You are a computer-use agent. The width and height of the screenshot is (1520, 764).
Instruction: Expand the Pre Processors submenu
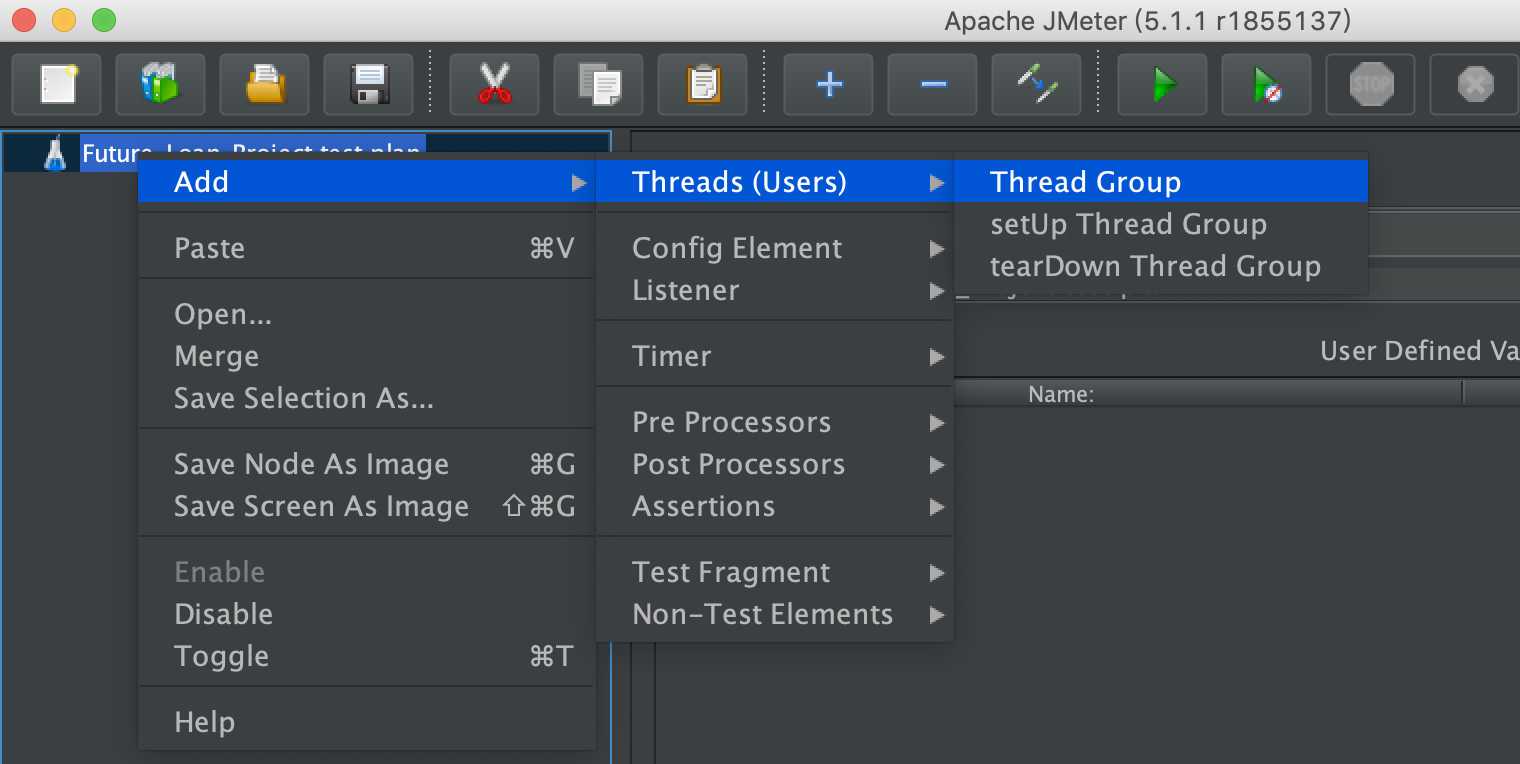pos(775,422)
